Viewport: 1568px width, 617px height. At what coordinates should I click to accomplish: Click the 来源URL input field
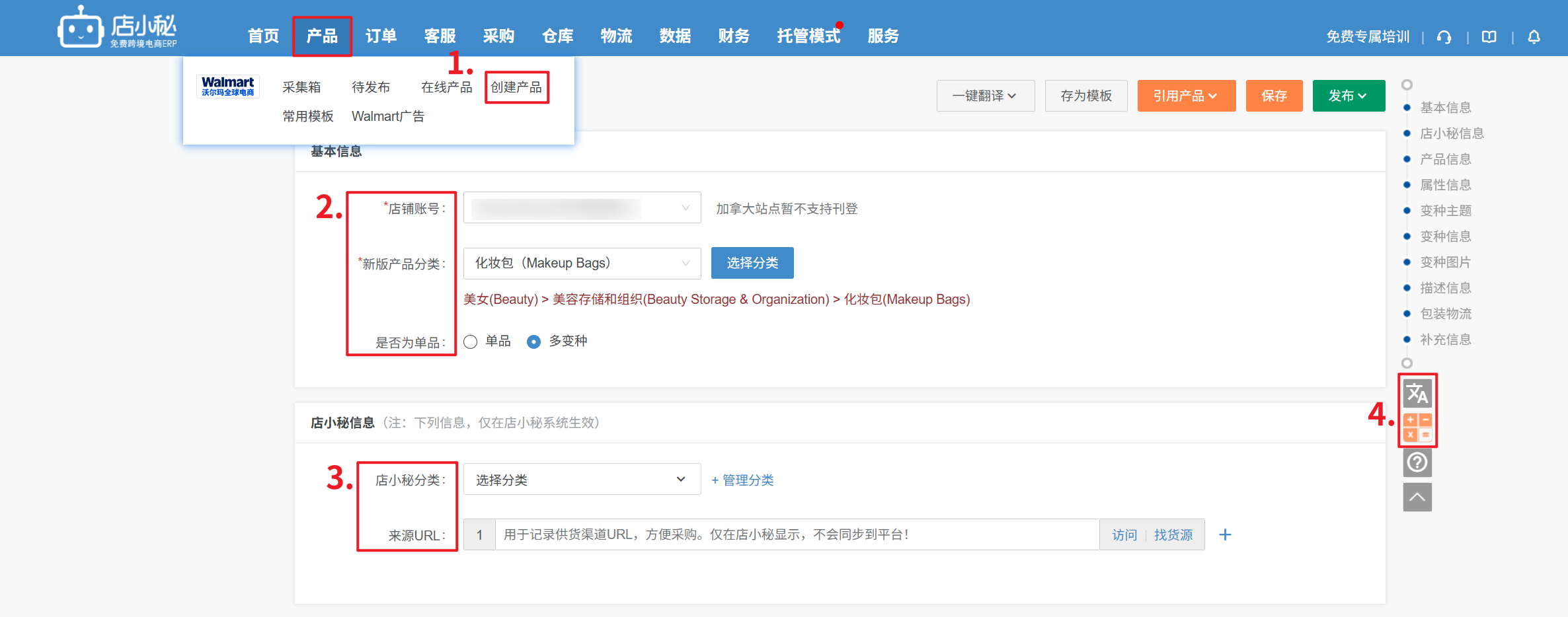pyautogui.click(x=797, y=535)
